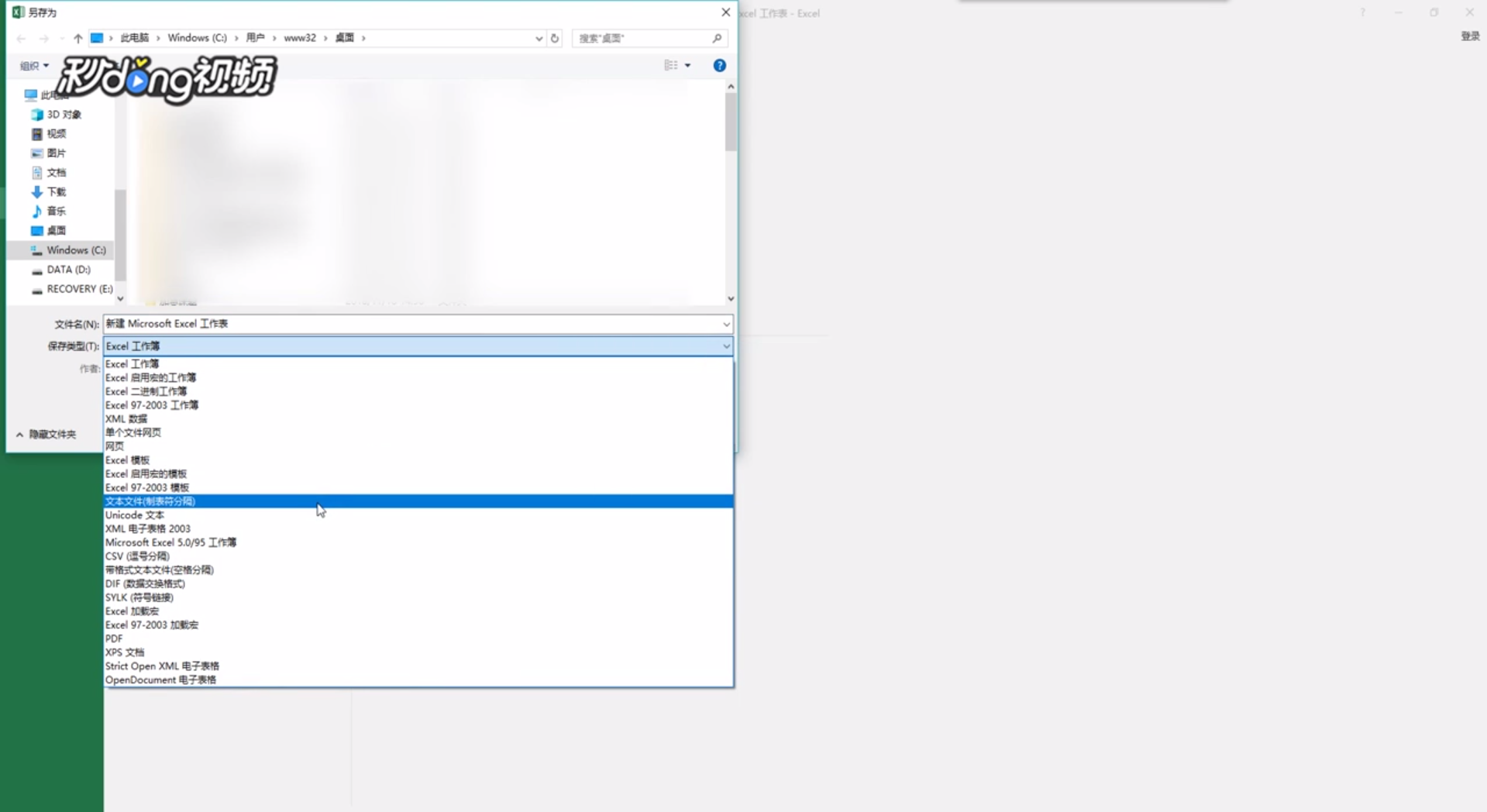Choose Unicode 文本 file type
1487x812 pixels.
tap(418, 515)
